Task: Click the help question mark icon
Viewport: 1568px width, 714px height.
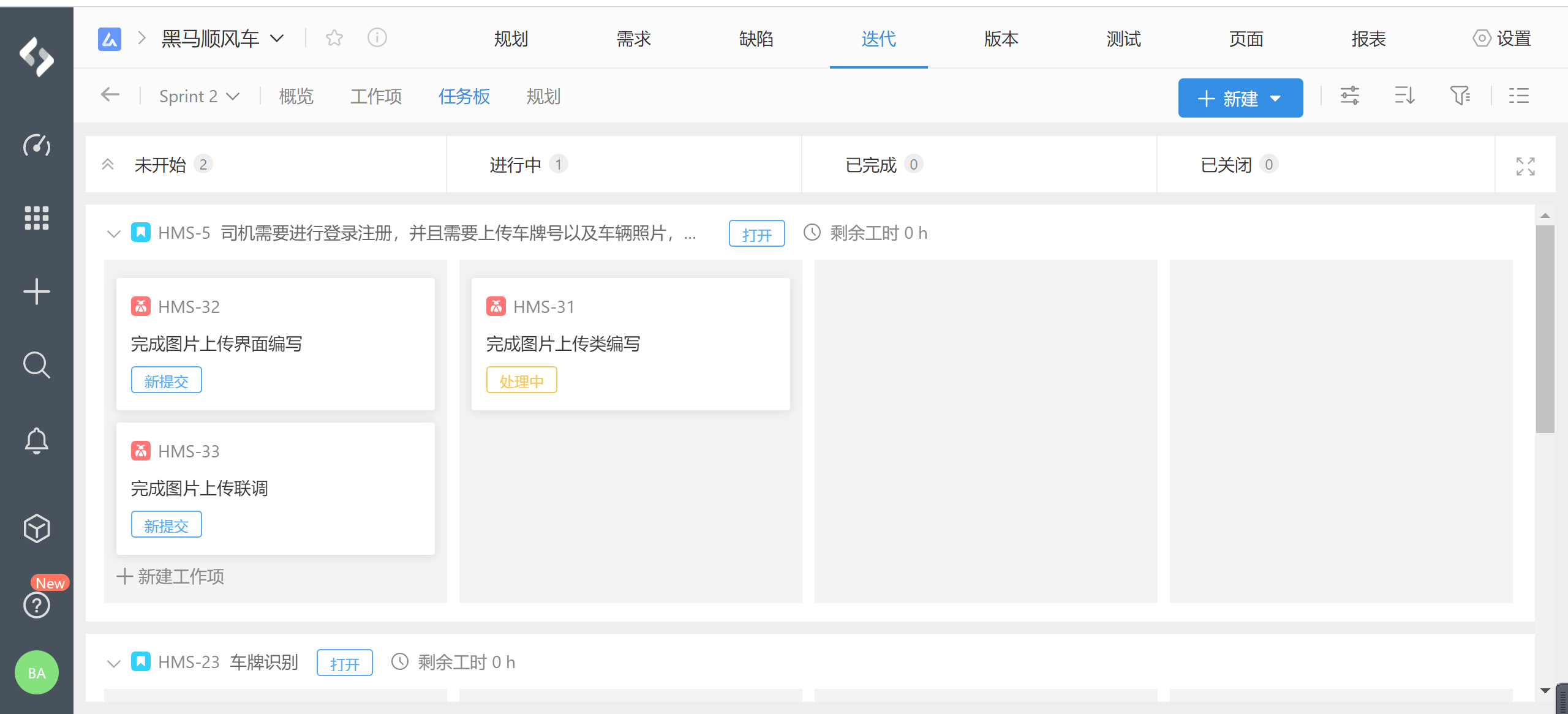Action: 37,605
